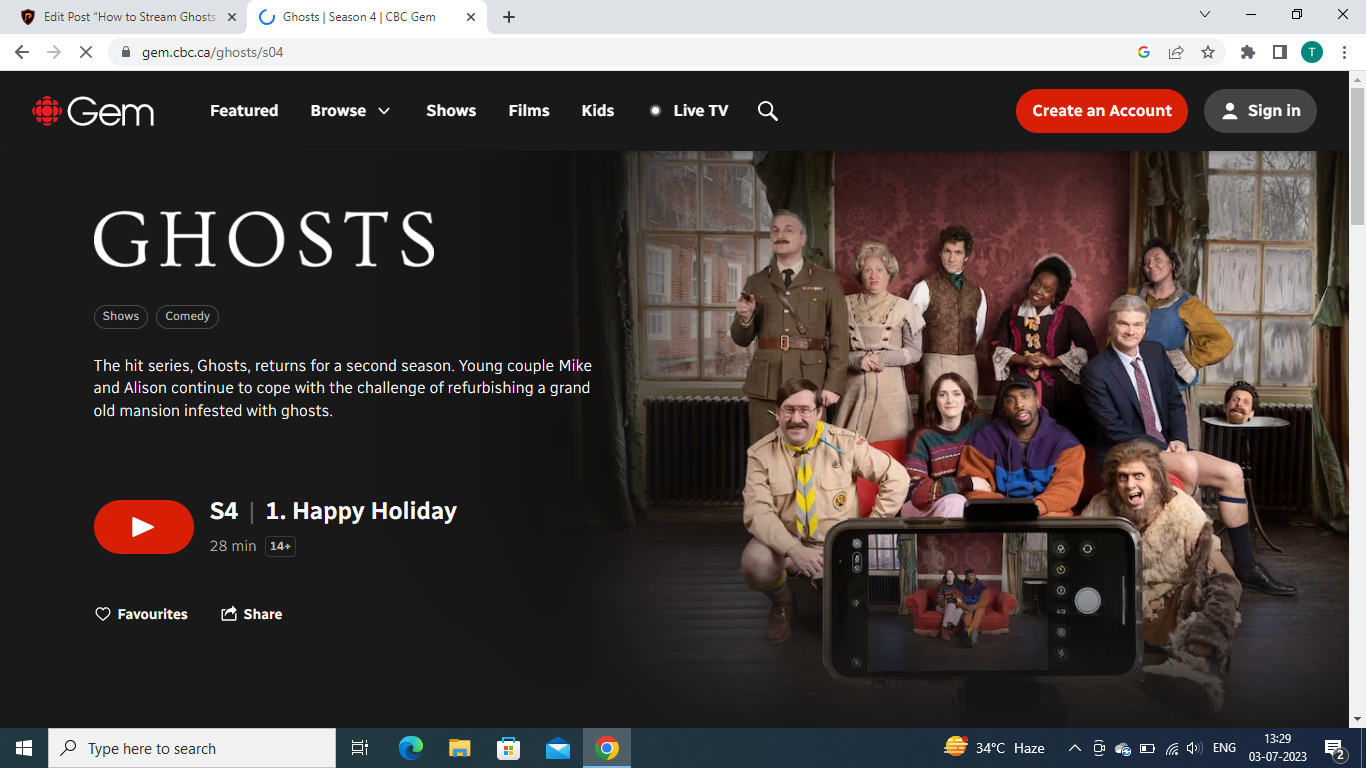Click the episode title 1. Happy Holiday
The image size is (1366, 768).
(x=361, y=511)
